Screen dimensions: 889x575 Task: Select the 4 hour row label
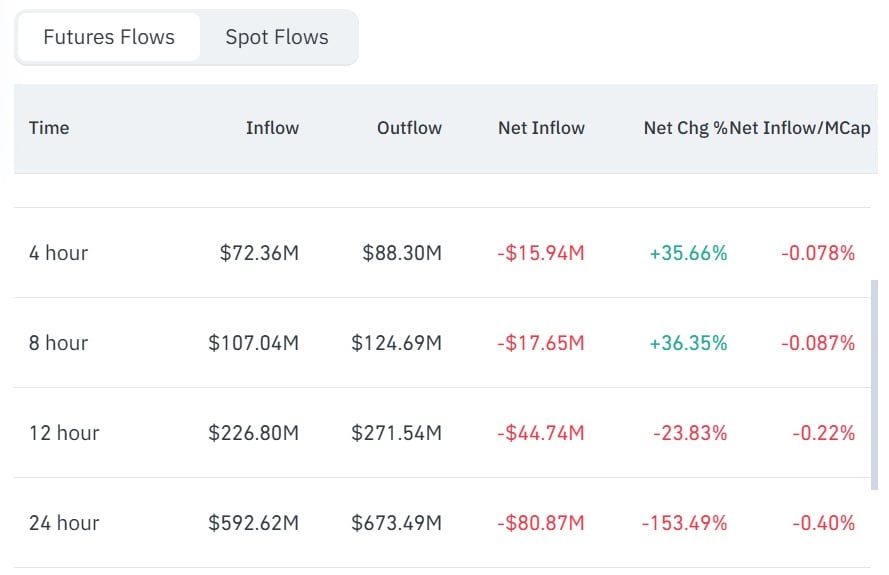(x=58, y=253)
